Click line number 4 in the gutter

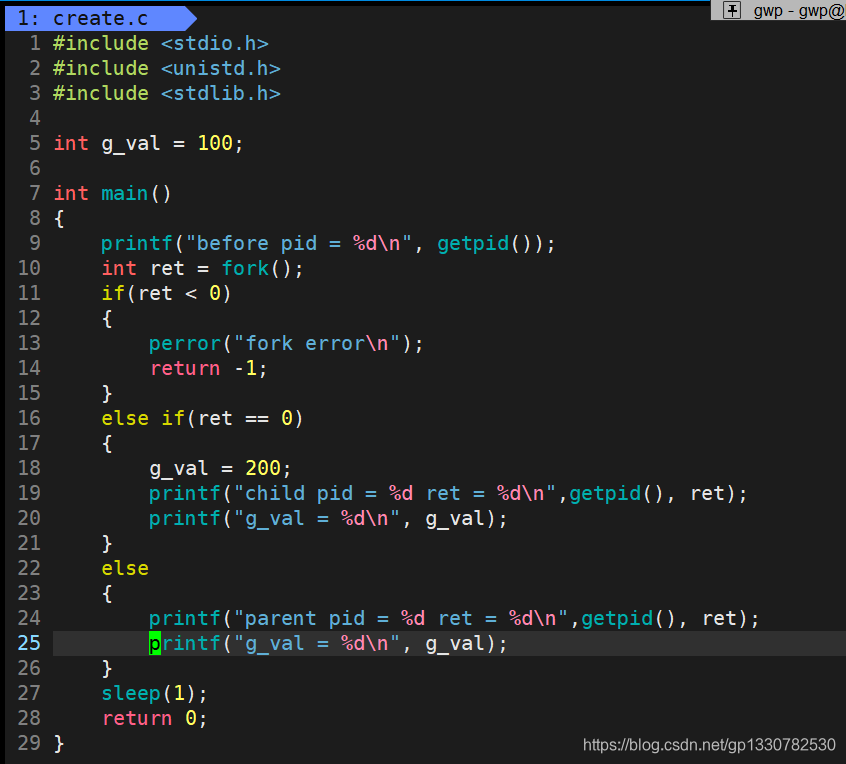pyautogui.click(x=35, y=118)
